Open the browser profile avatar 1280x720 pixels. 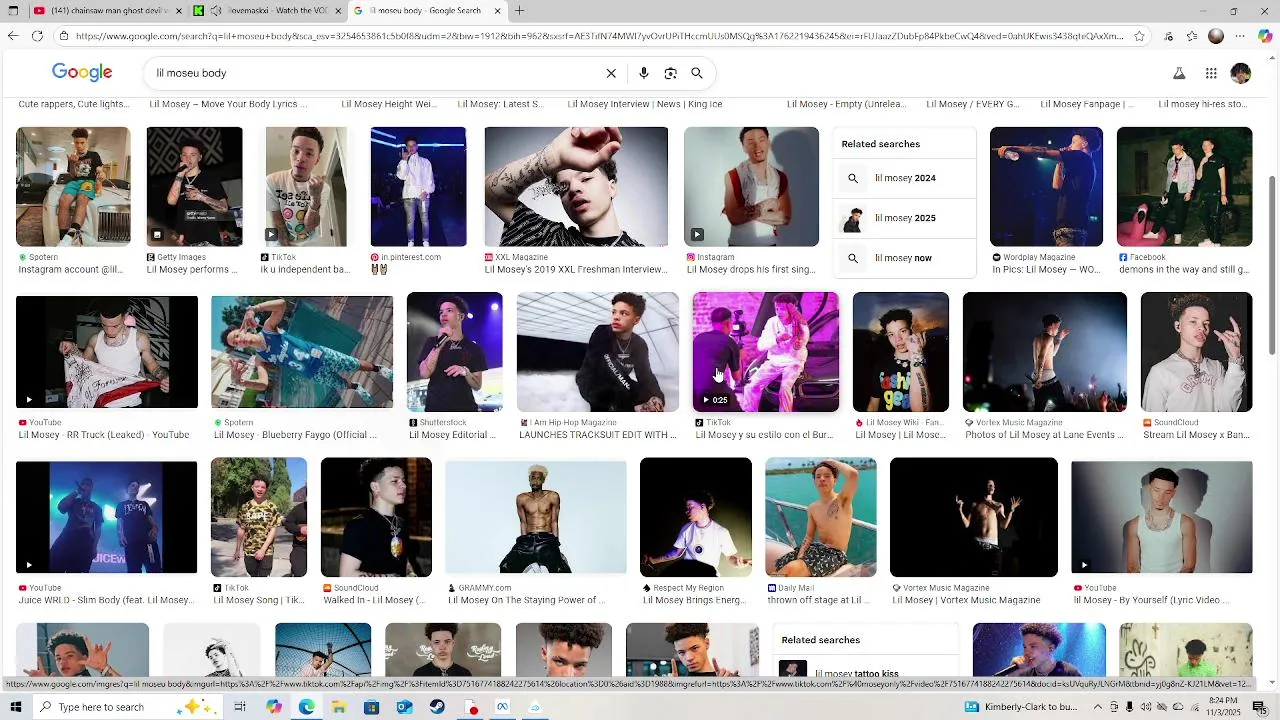pos(1216,36)
